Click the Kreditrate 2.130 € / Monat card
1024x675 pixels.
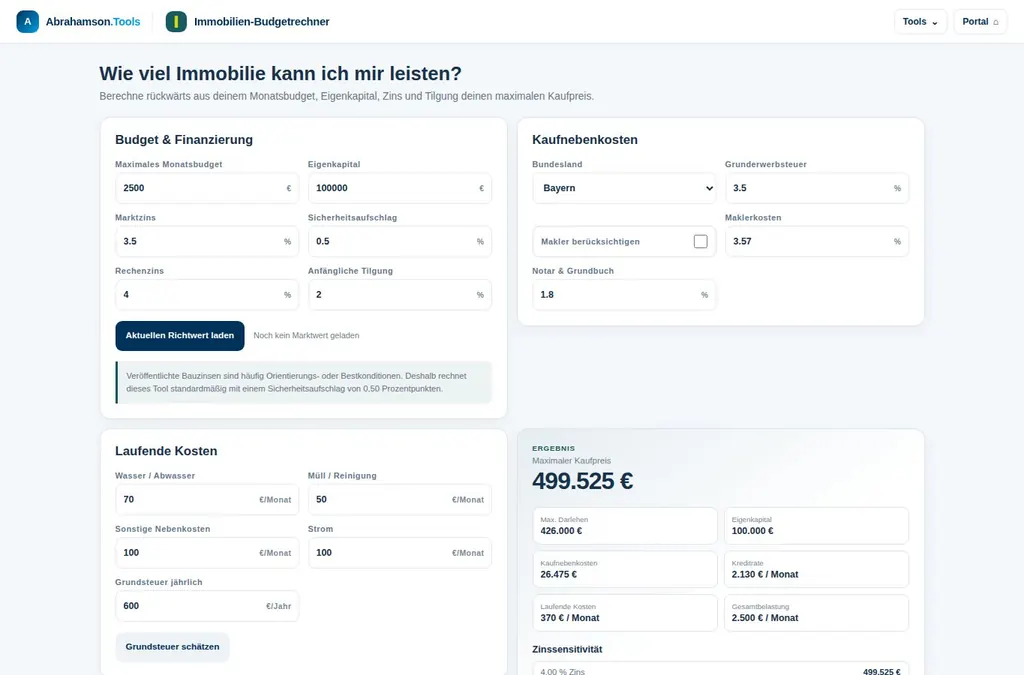[816, 569]
